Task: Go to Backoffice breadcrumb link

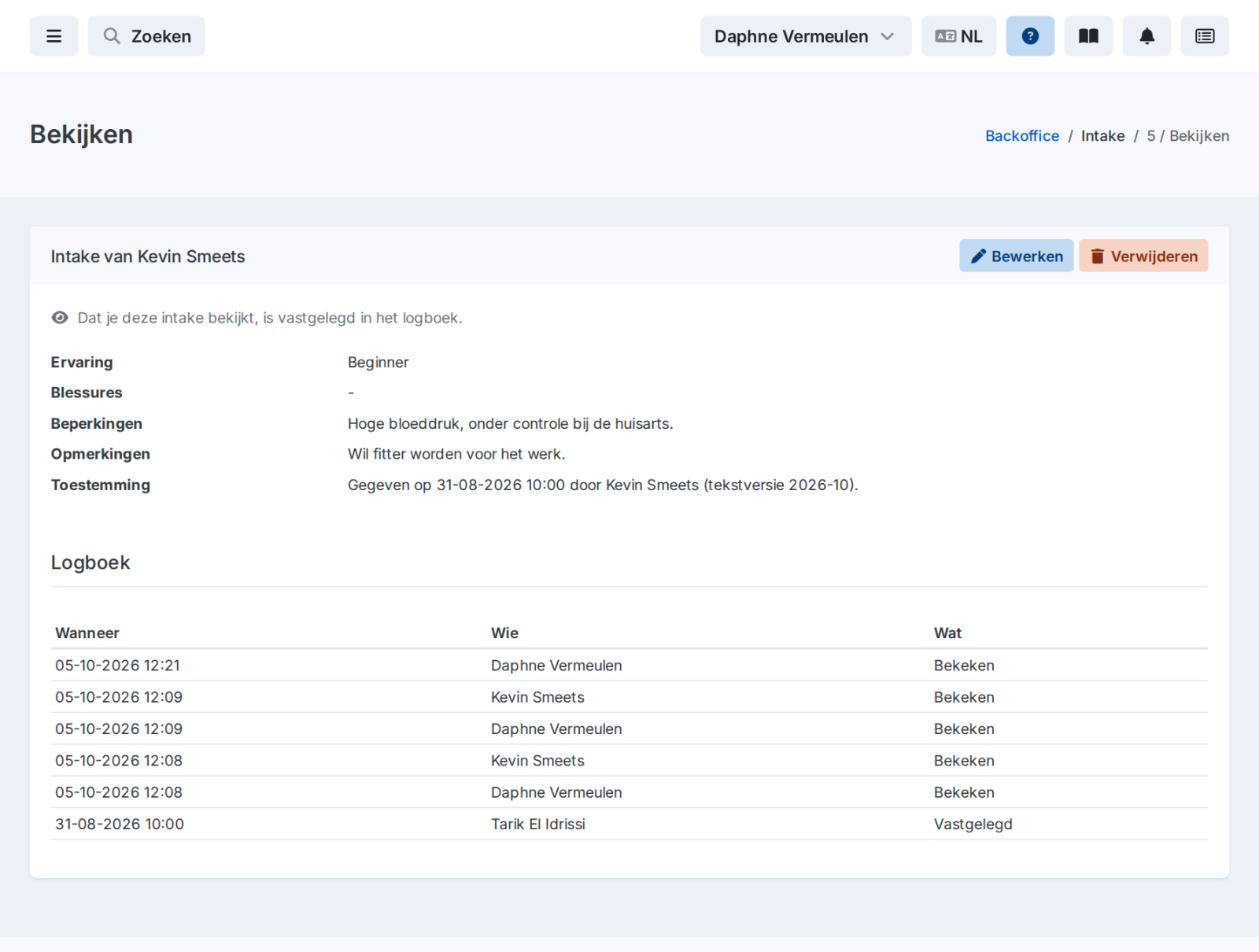Action: point(1022,136)
